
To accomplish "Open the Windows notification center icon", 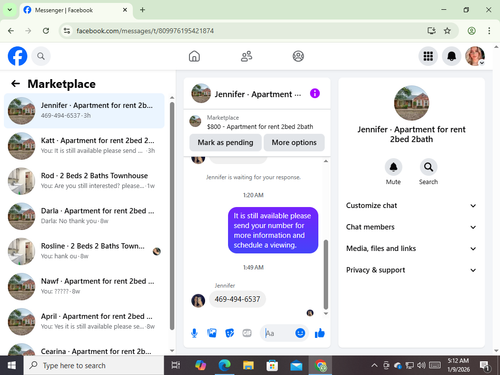I will click(484, 365).
